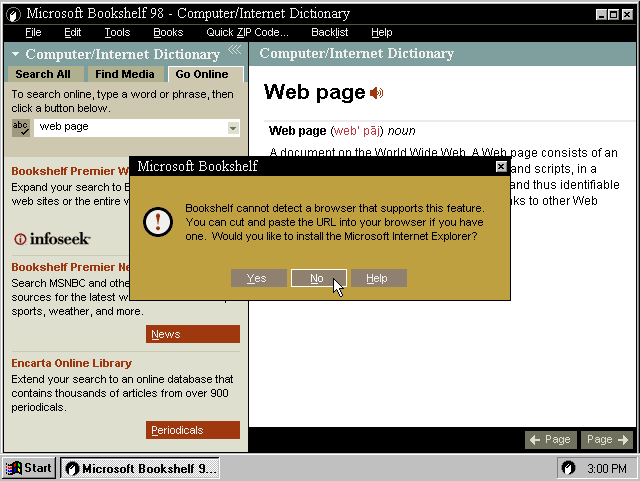Click the infoseek logo
Screen dimensions: 640x481
(52, 239)
